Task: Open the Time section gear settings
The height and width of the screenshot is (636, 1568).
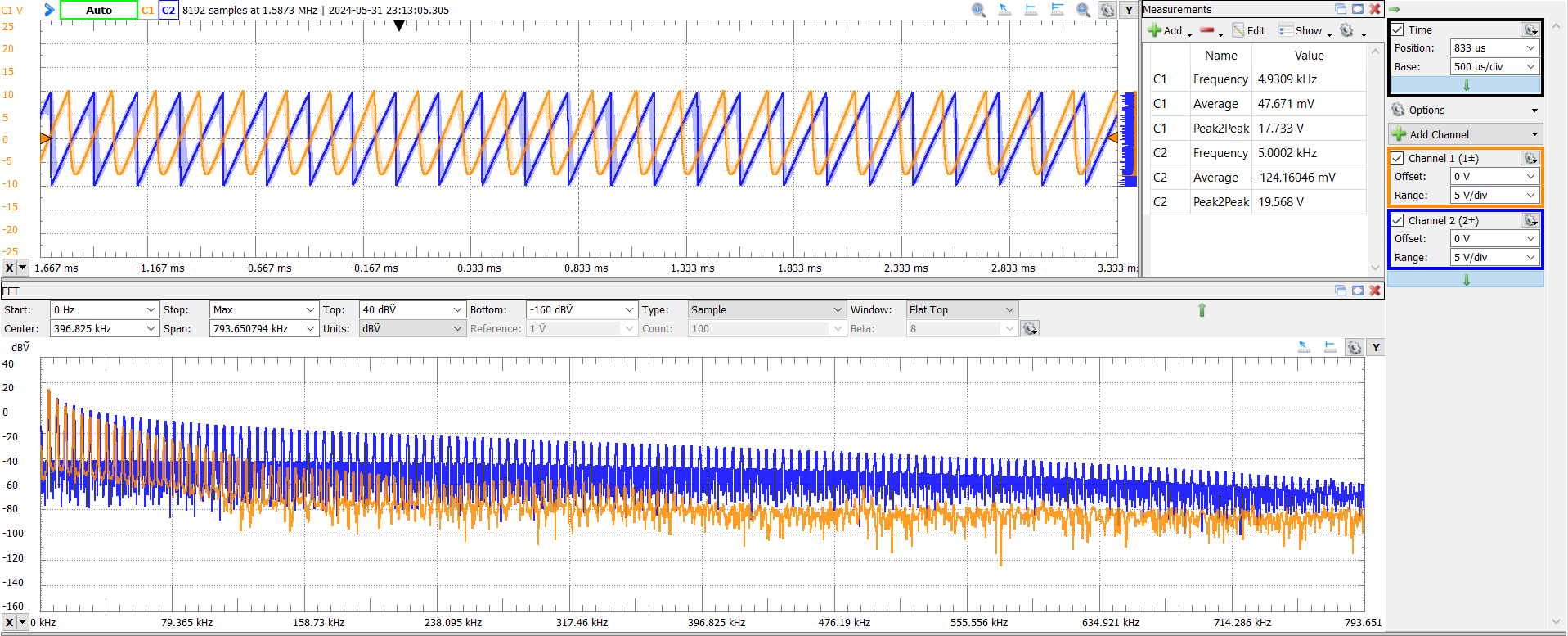Action: [x=1530, y=29]
